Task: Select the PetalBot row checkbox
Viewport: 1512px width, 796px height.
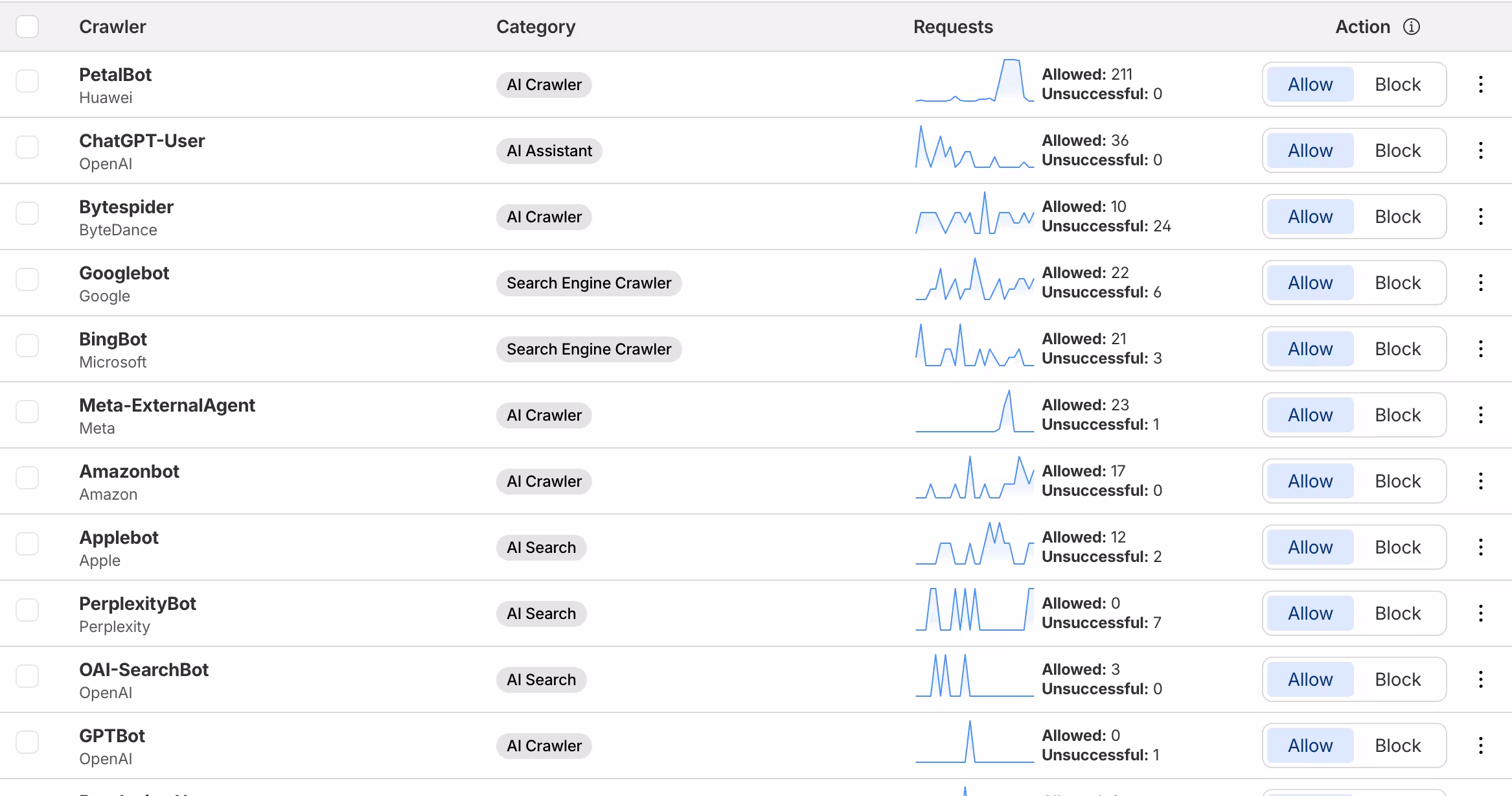Action: [x=27, y=82]
